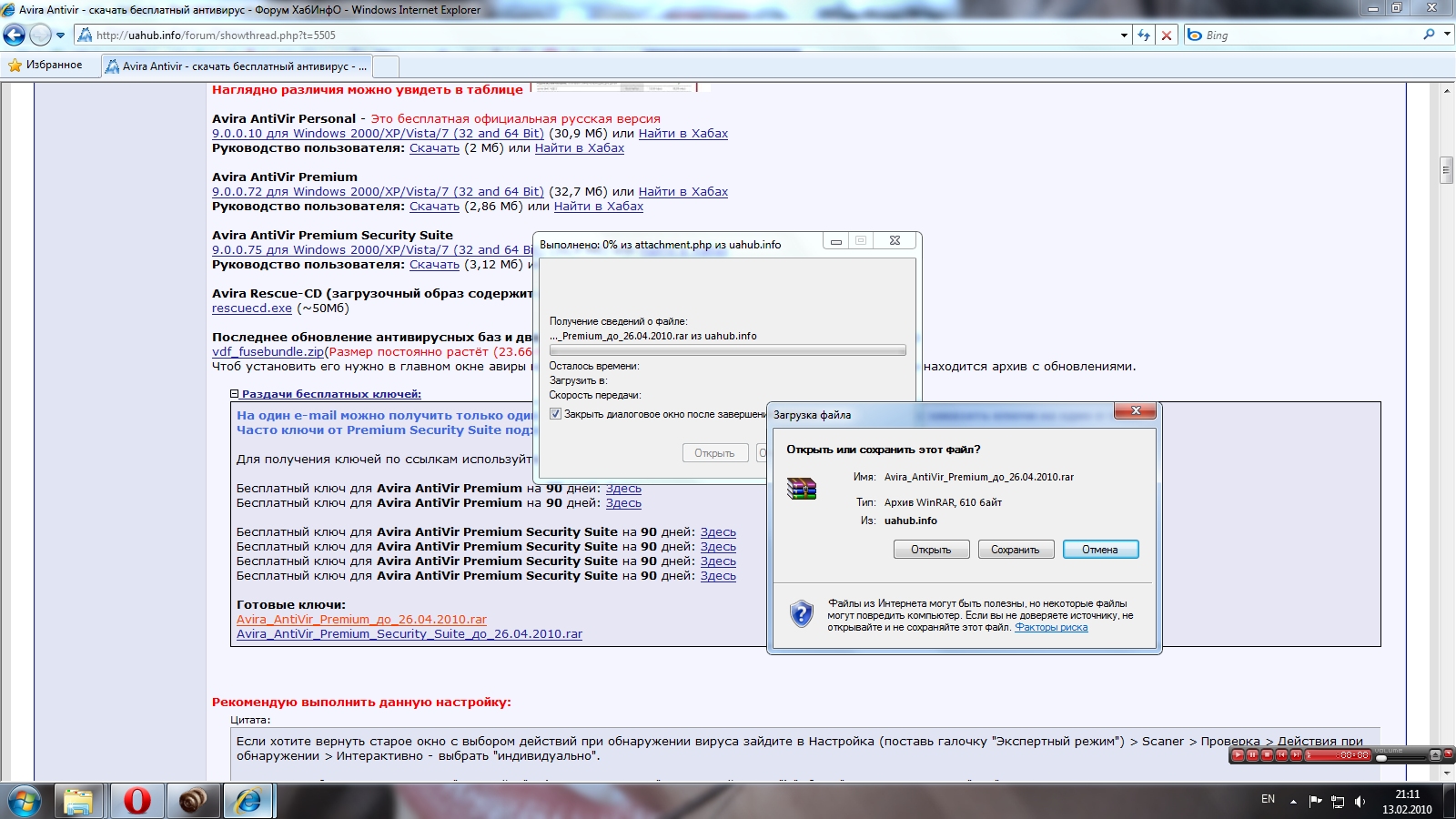Select the Avira Antivir browser tab

pyautogui.click(x=237, y=66)
